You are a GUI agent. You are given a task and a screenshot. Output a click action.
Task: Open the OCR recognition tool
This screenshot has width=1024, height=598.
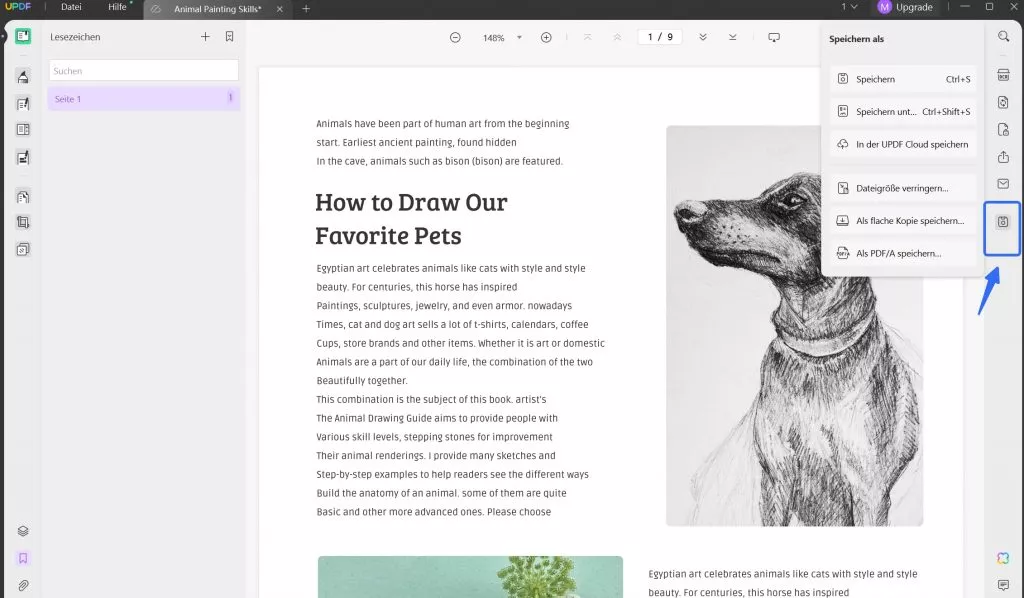1003,75
